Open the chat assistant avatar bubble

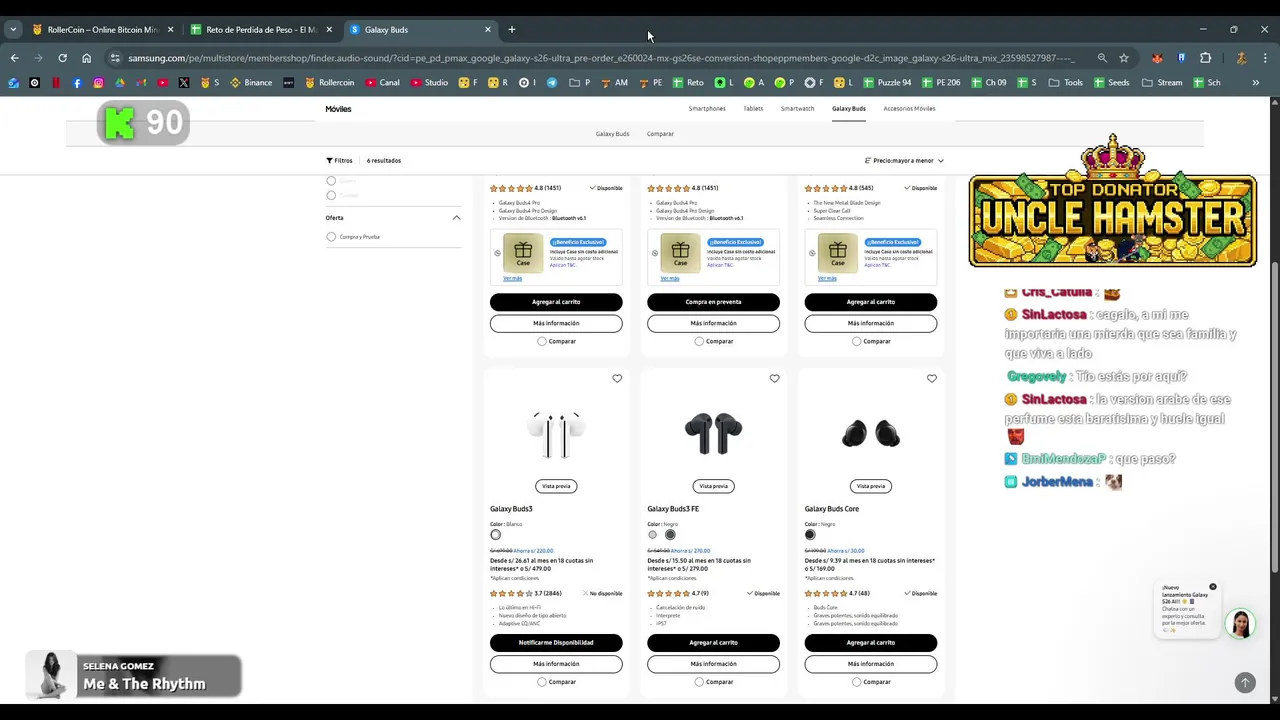pyautogui.click(x=1240, y=623)
